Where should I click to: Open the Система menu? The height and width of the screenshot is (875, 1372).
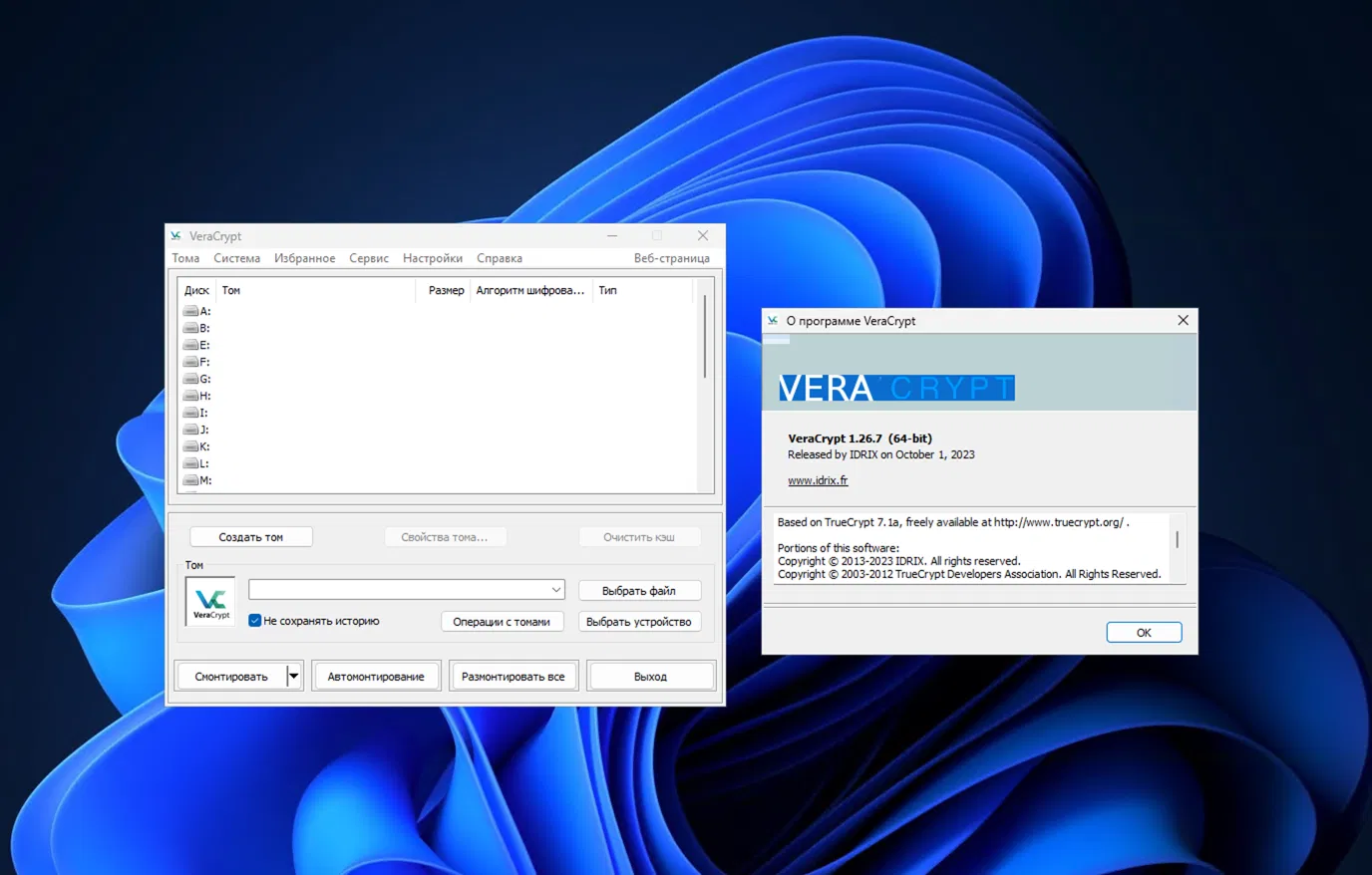pyautogui.click(x=236, y=259)
